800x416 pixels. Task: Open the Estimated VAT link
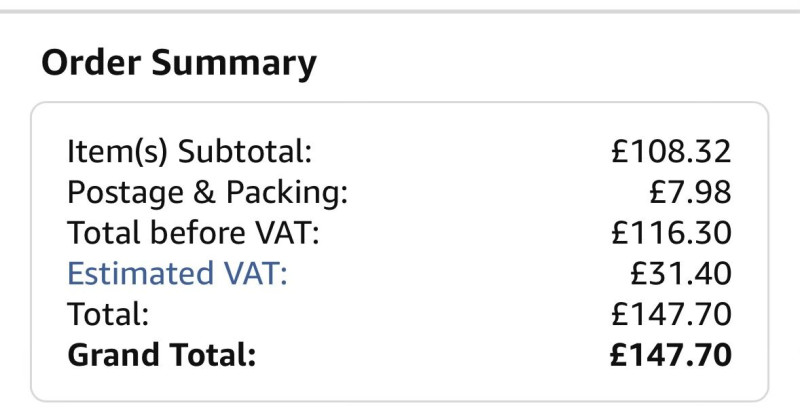(x=177, y=273)
